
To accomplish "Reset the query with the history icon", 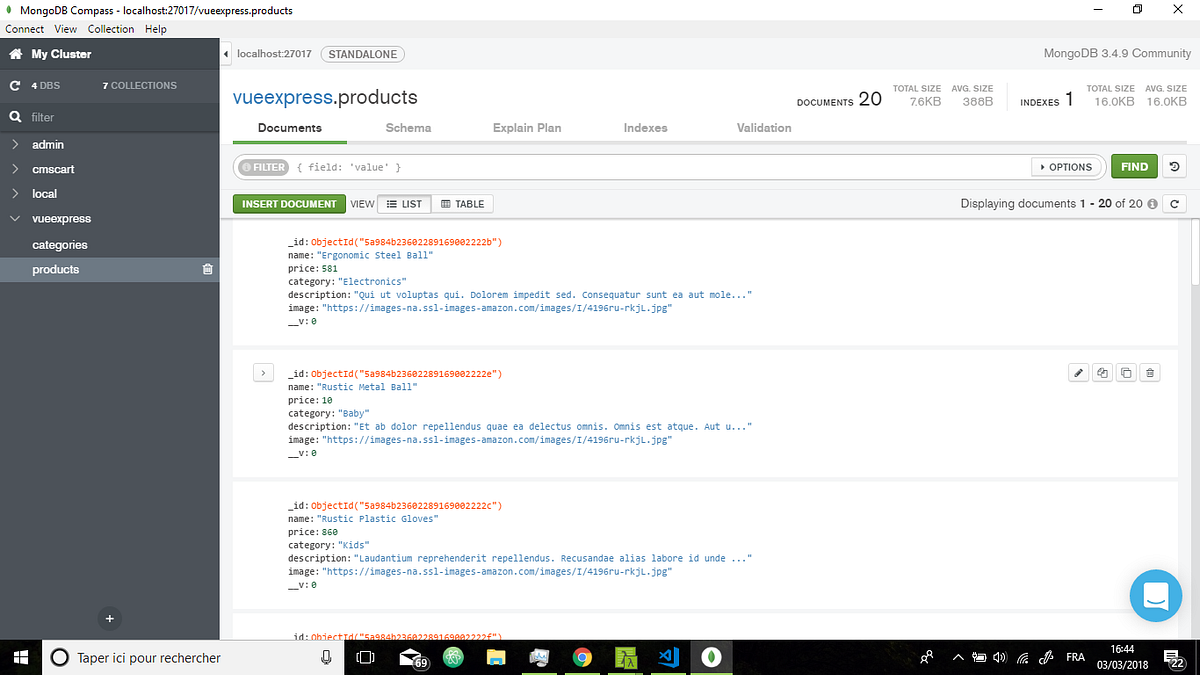I will click(1173, 166).
